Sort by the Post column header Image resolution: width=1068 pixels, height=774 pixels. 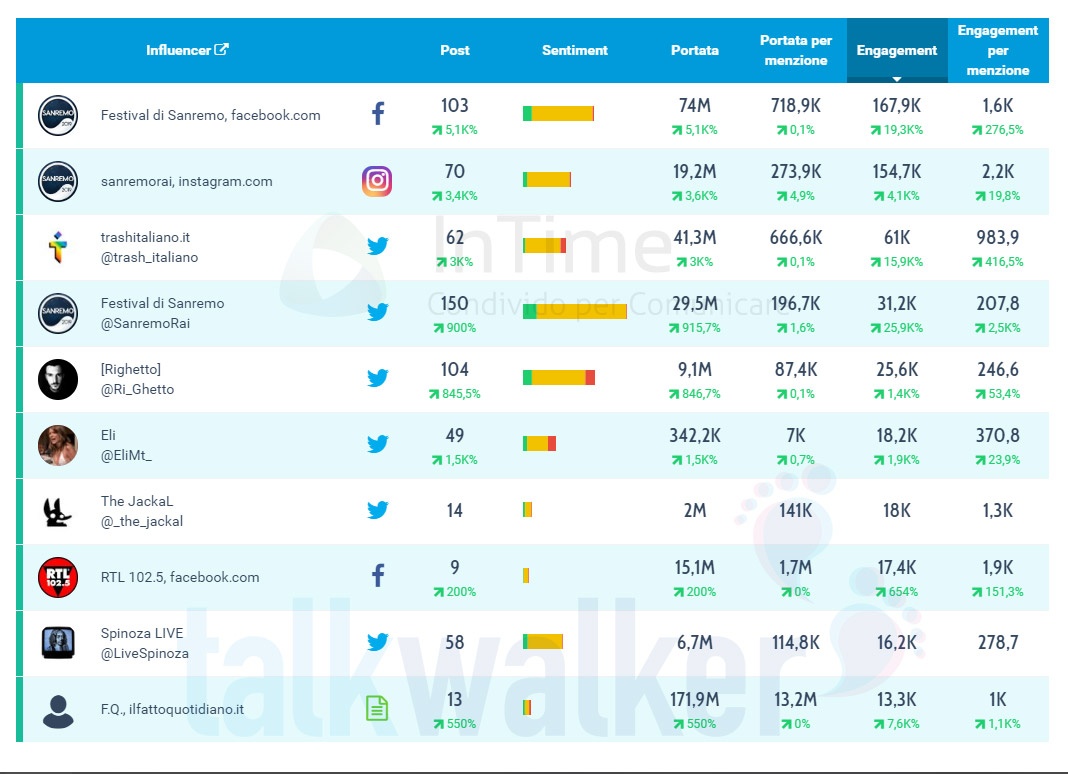point(454,50)
